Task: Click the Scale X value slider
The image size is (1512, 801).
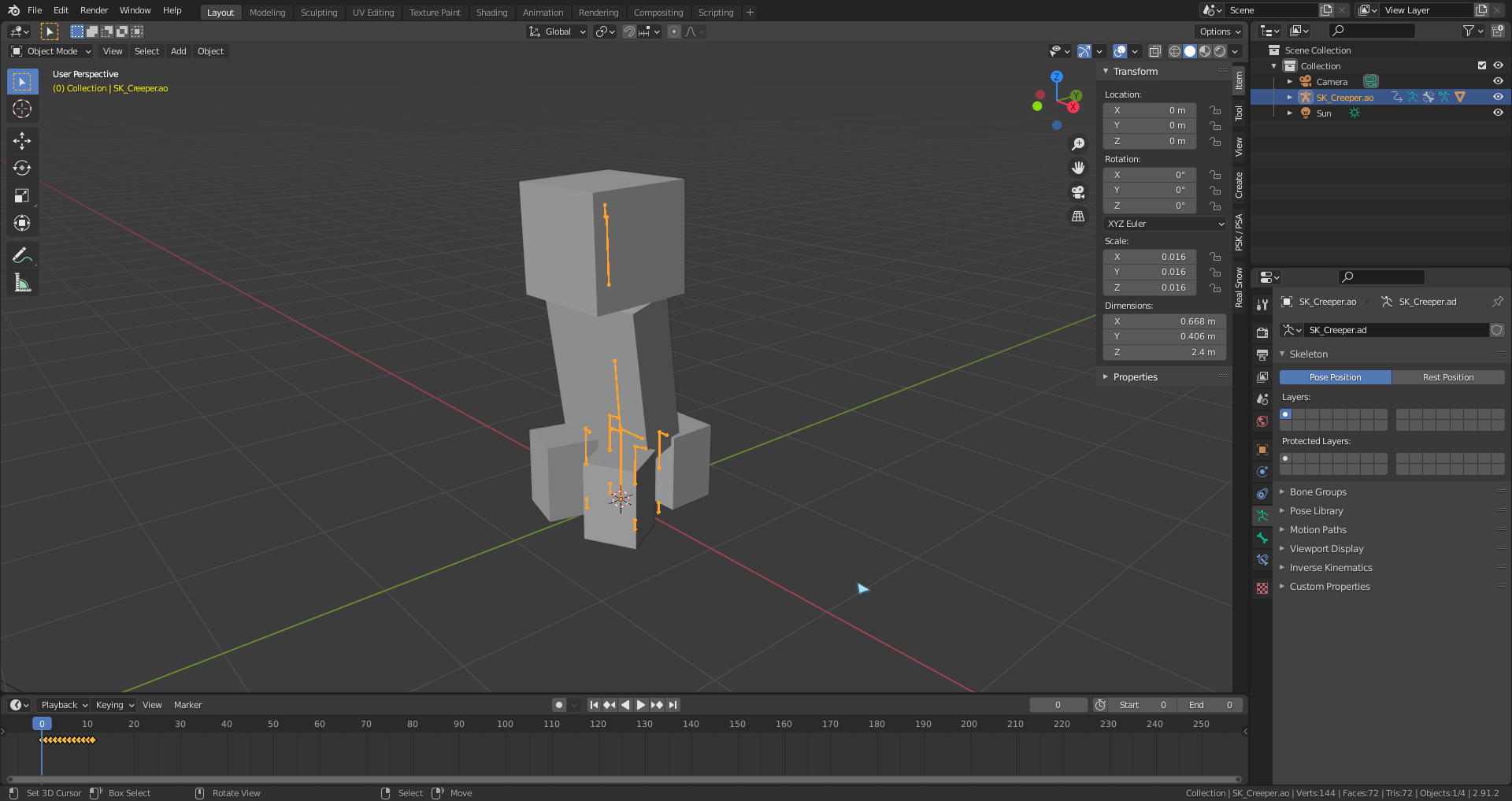Action: (x=1150, y=257)
